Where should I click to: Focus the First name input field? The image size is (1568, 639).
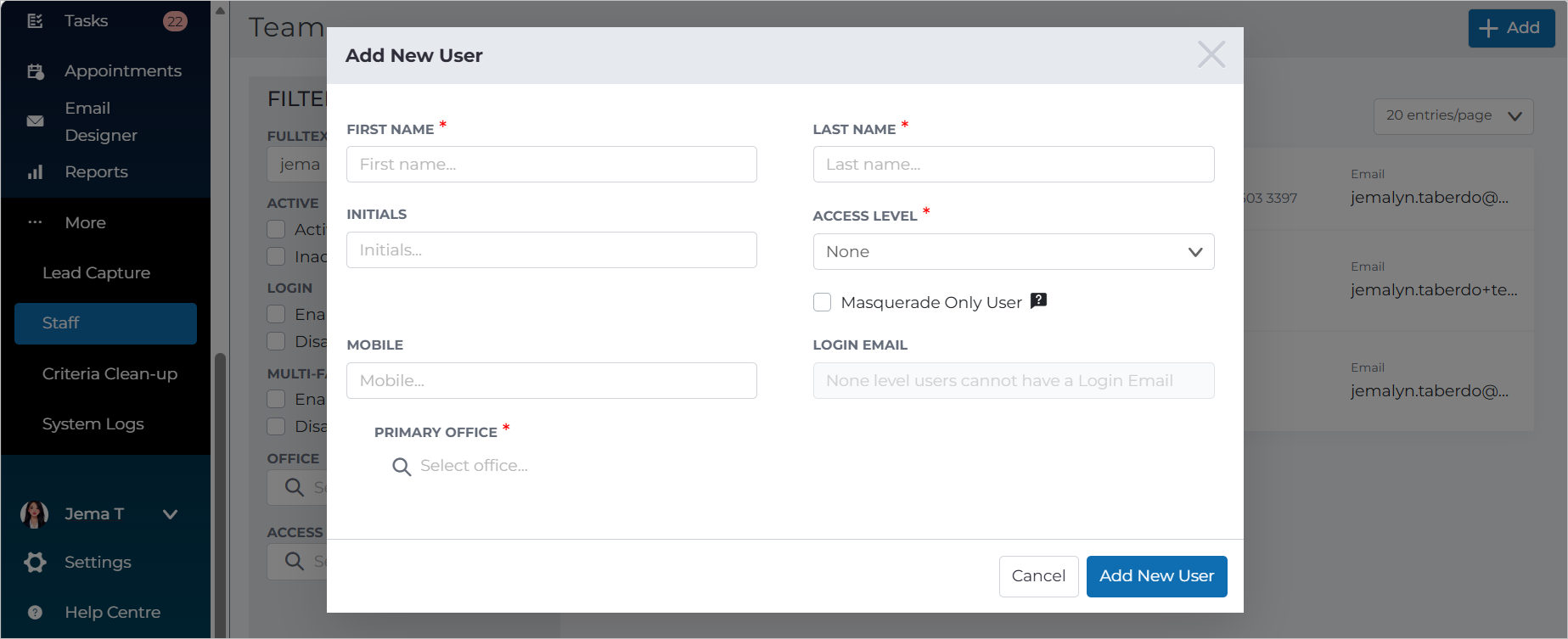point(552,165)
